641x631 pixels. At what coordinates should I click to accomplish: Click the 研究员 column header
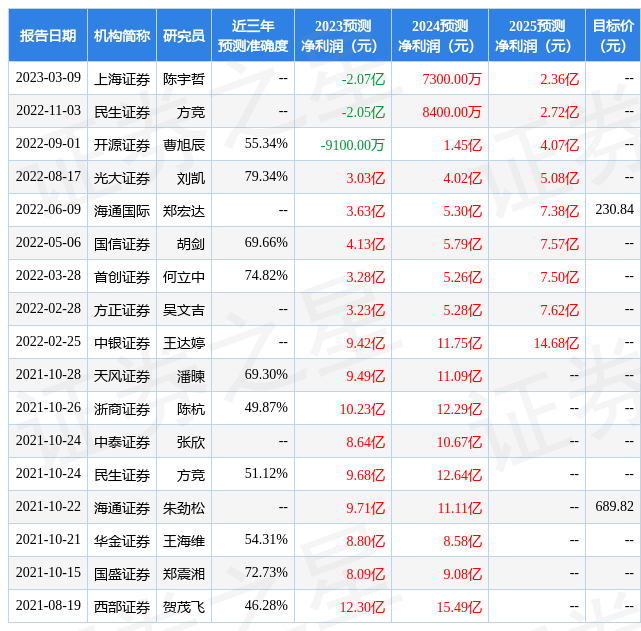pos(184,36)
